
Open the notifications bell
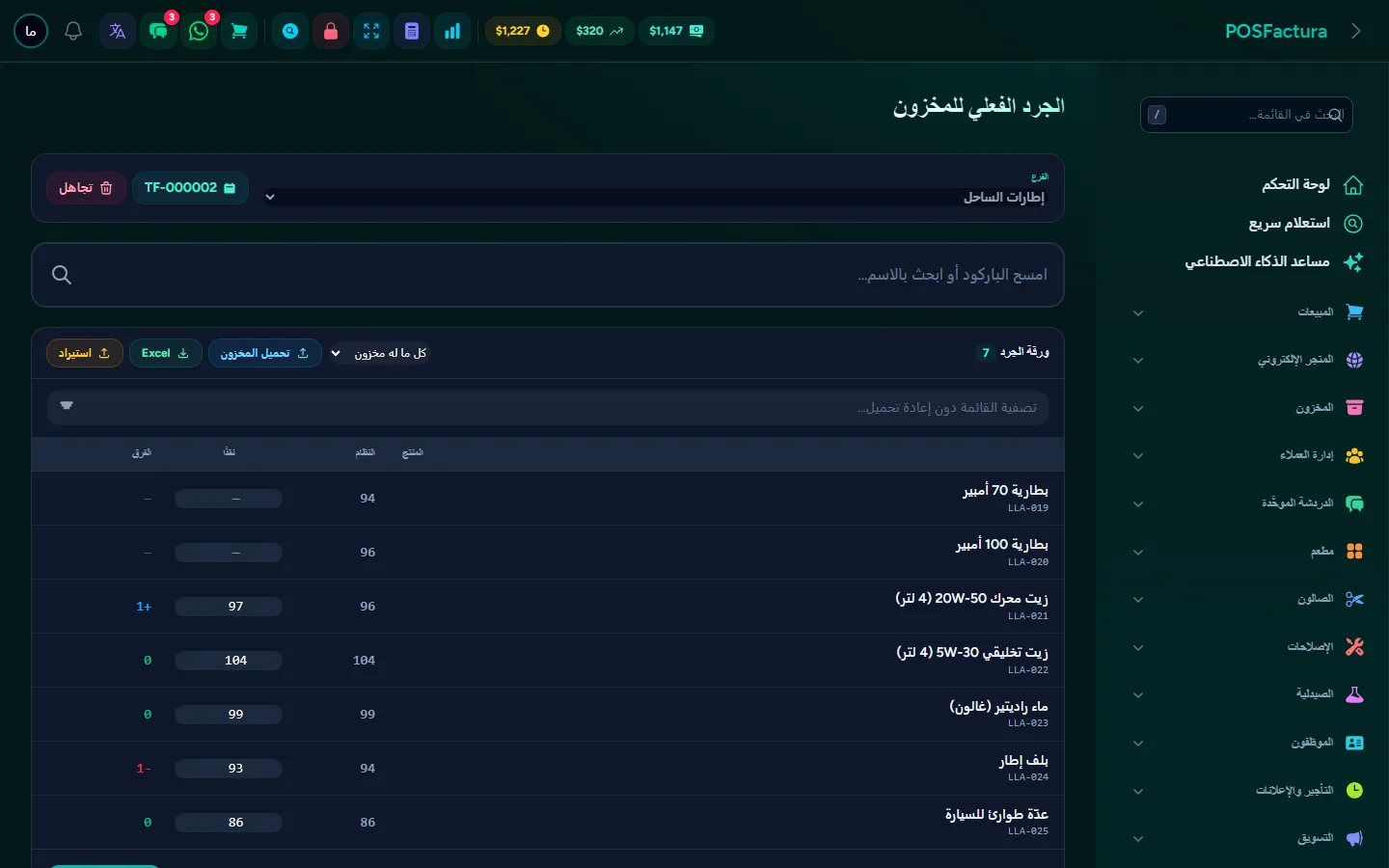pos(73,31)
